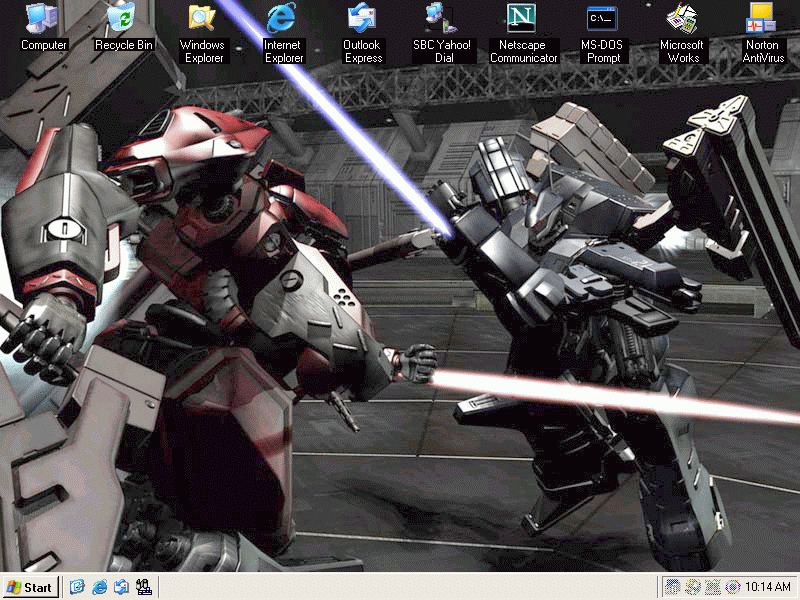Click the leftmost system tray icon
This screenshot has width=800, height=600.
[674, 587]
